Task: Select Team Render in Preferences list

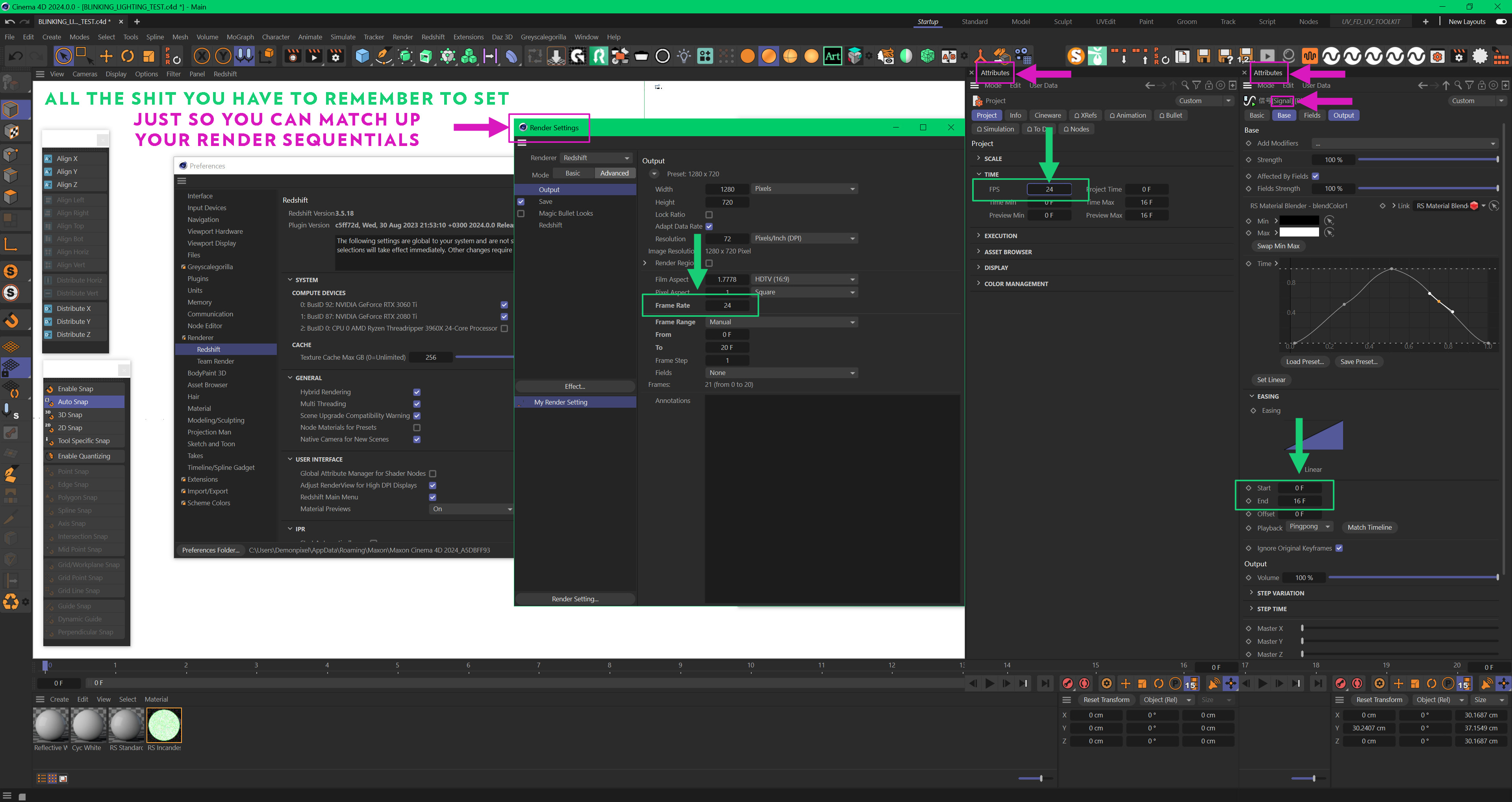Action: coord(215,361)
